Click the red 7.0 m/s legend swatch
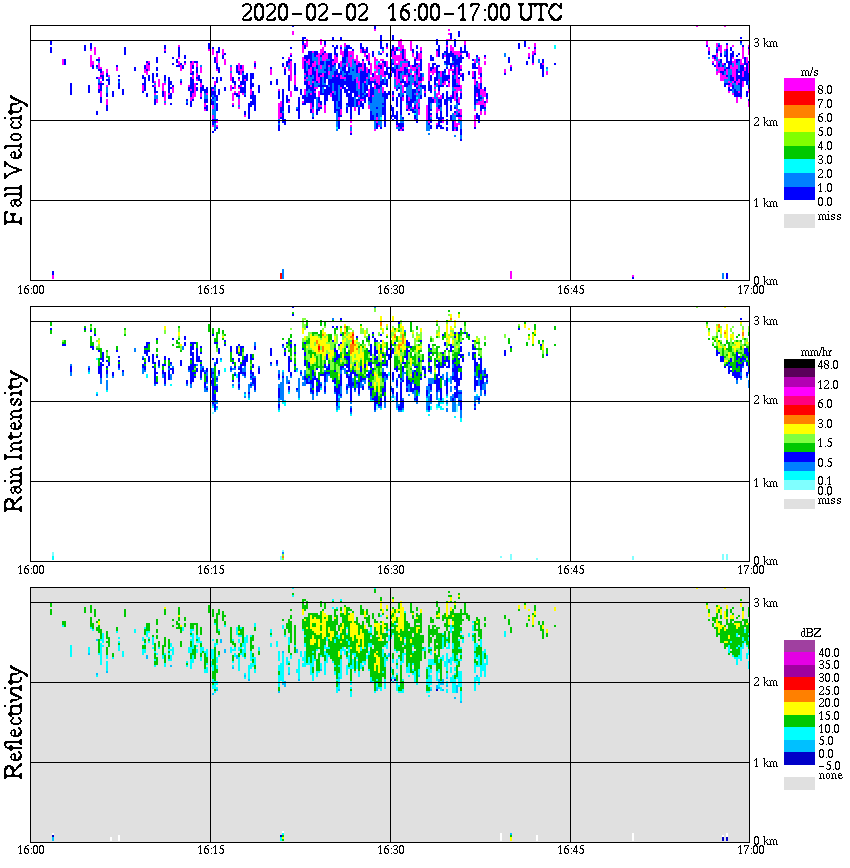 [799, 99]
